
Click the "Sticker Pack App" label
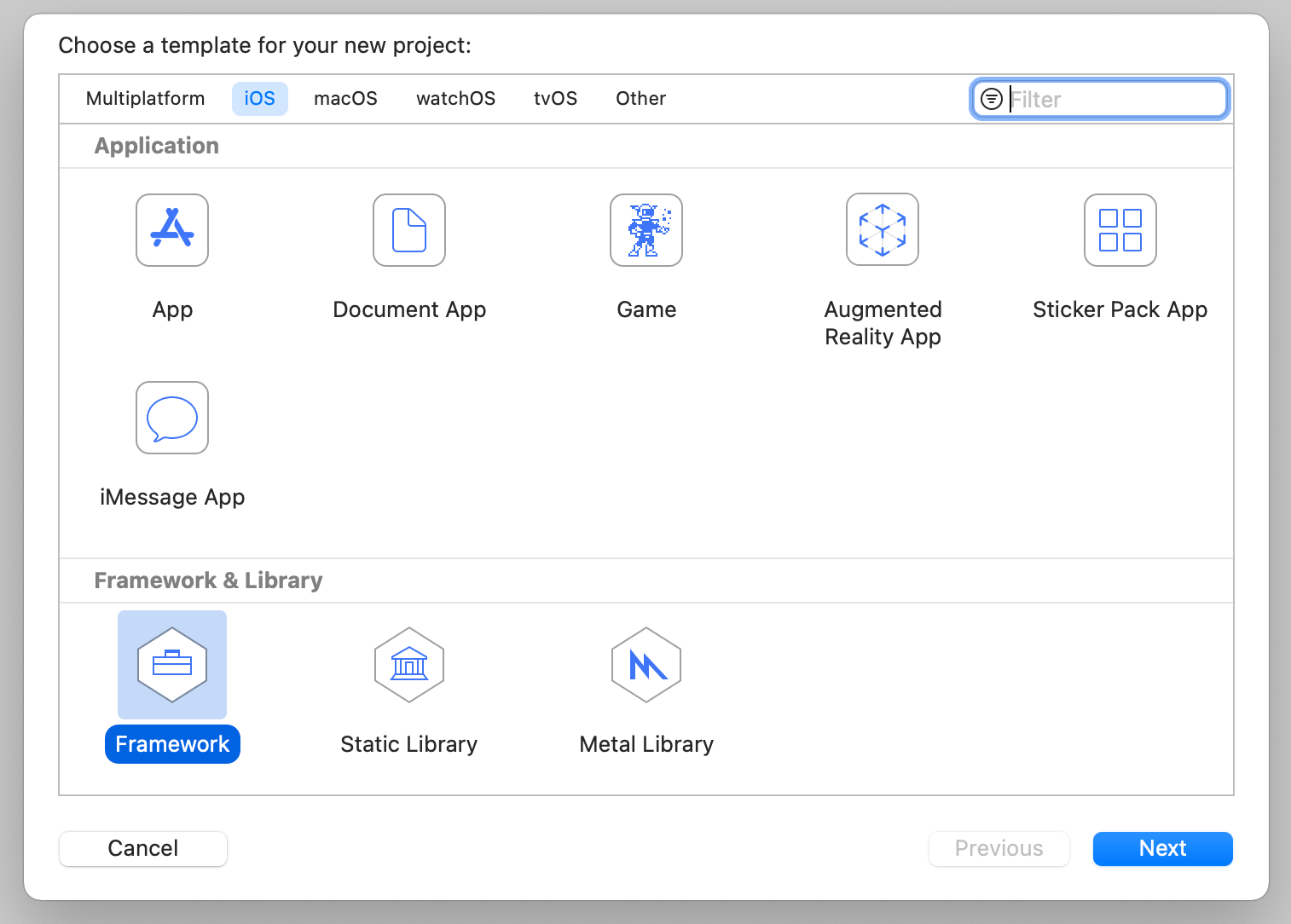1120,309
